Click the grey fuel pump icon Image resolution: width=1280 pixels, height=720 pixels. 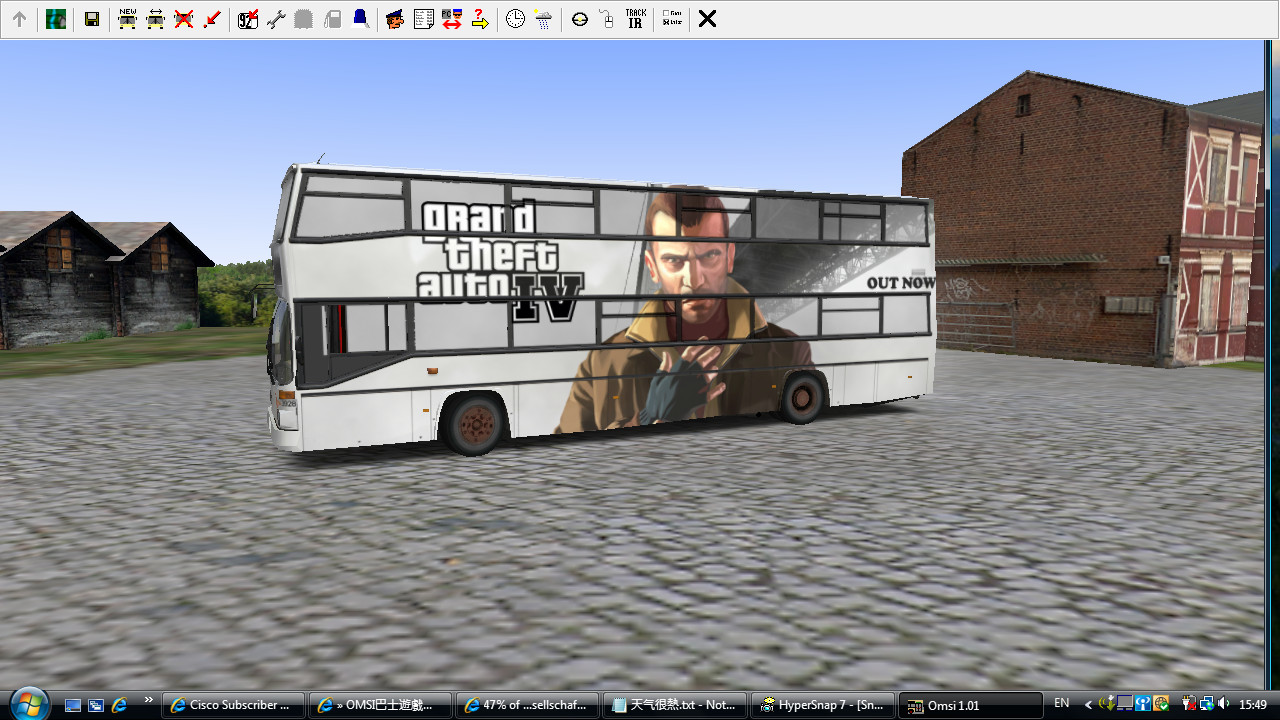332,19
